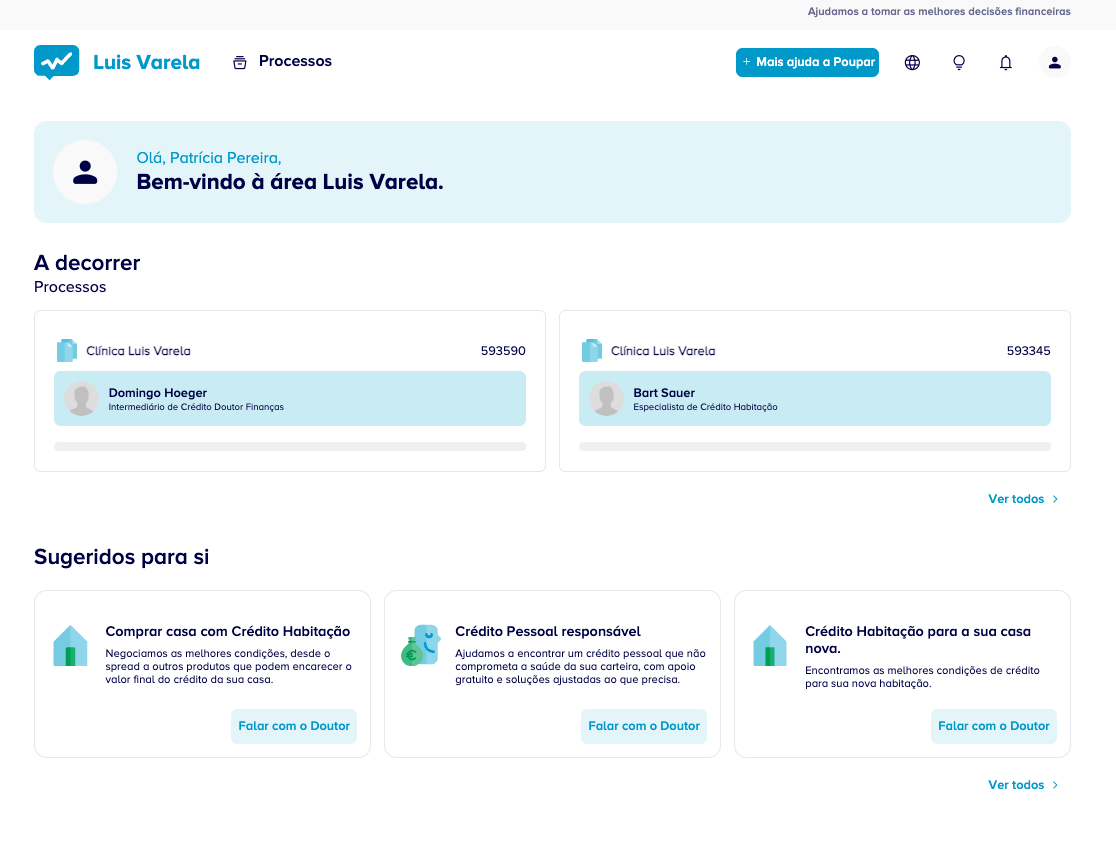The height and width of the screenshot is (845, 1116).
Task: Open the Processos menu item
Action: pyautogui.click(x=282, y=62)
